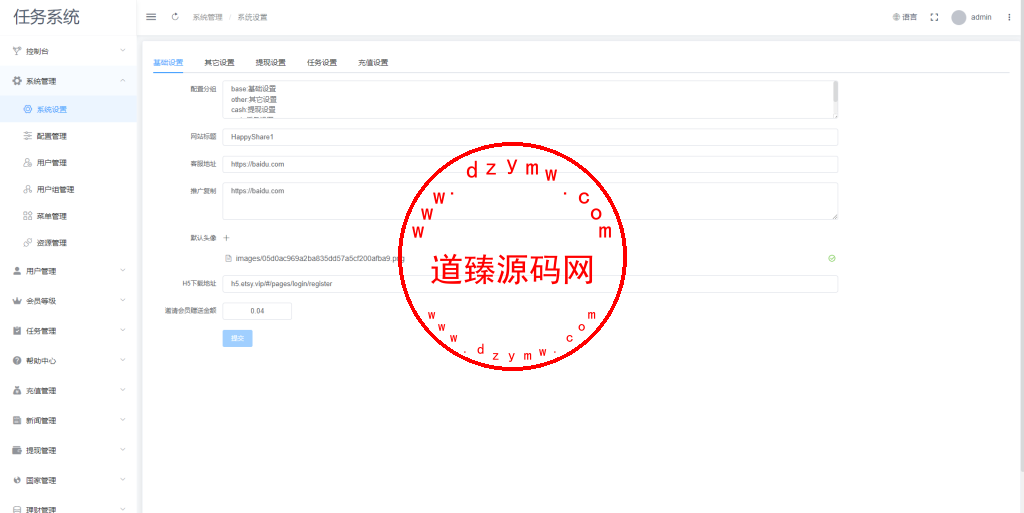Screen dimensions: 1024x513
Task: Click the blue 提交 submit button
Action: pyautogui.click(x=237, y=338)
